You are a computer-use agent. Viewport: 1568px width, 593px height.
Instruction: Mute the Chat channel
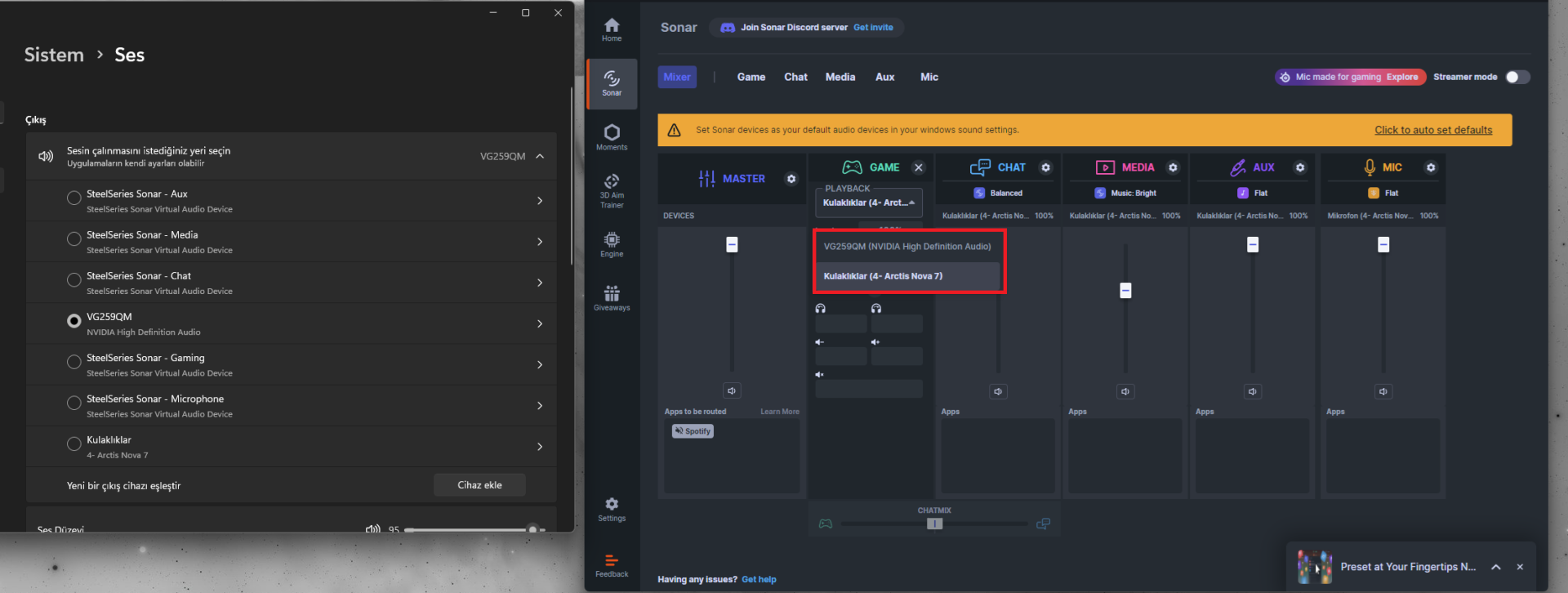tap(998, 392)
